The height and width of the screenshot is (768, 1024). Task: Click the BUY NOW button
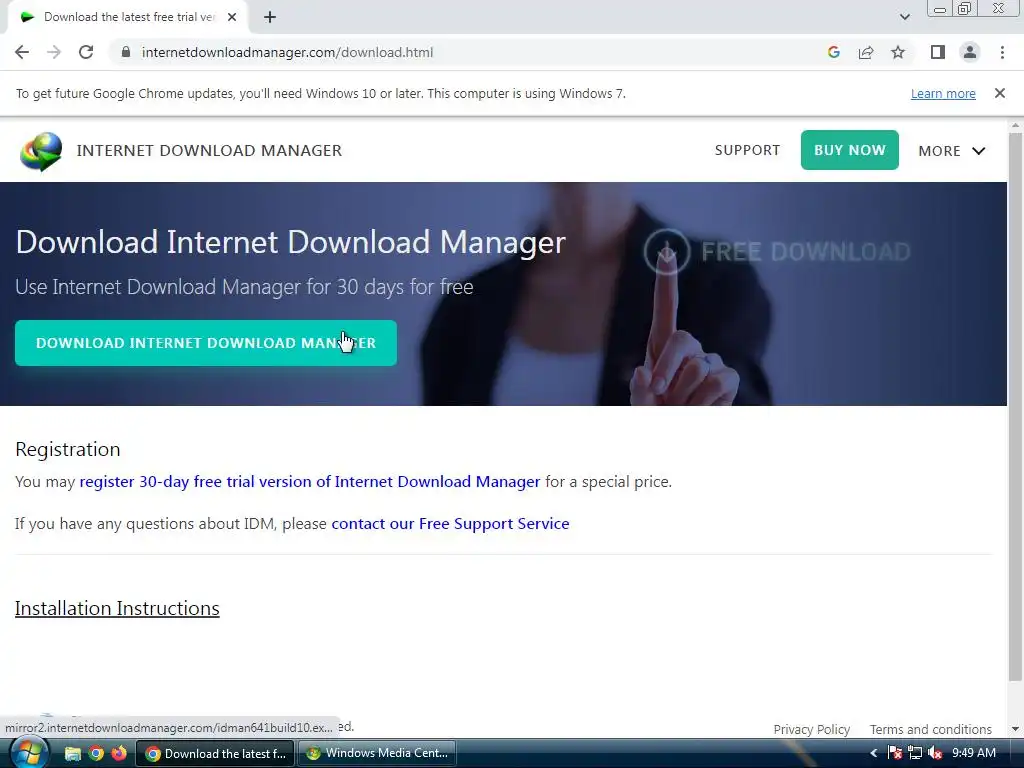point(850,150)
